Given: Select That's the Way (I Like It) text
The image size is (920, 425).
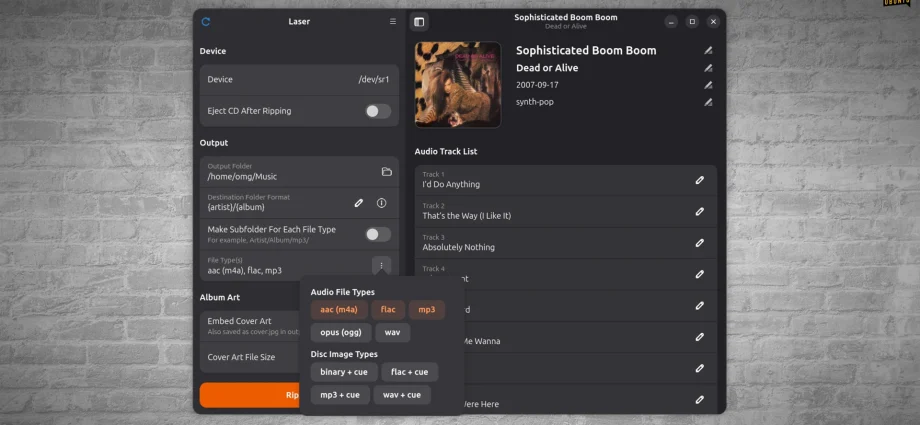Looking at the screenshot, I should pyautogui.click(x=467, y=216).
